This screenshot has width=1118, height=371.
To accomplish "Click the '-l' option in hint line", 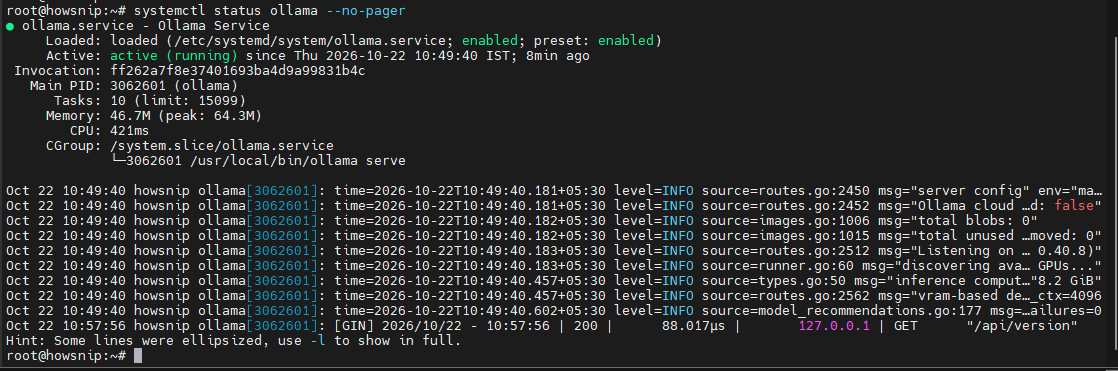I will 317,341.
